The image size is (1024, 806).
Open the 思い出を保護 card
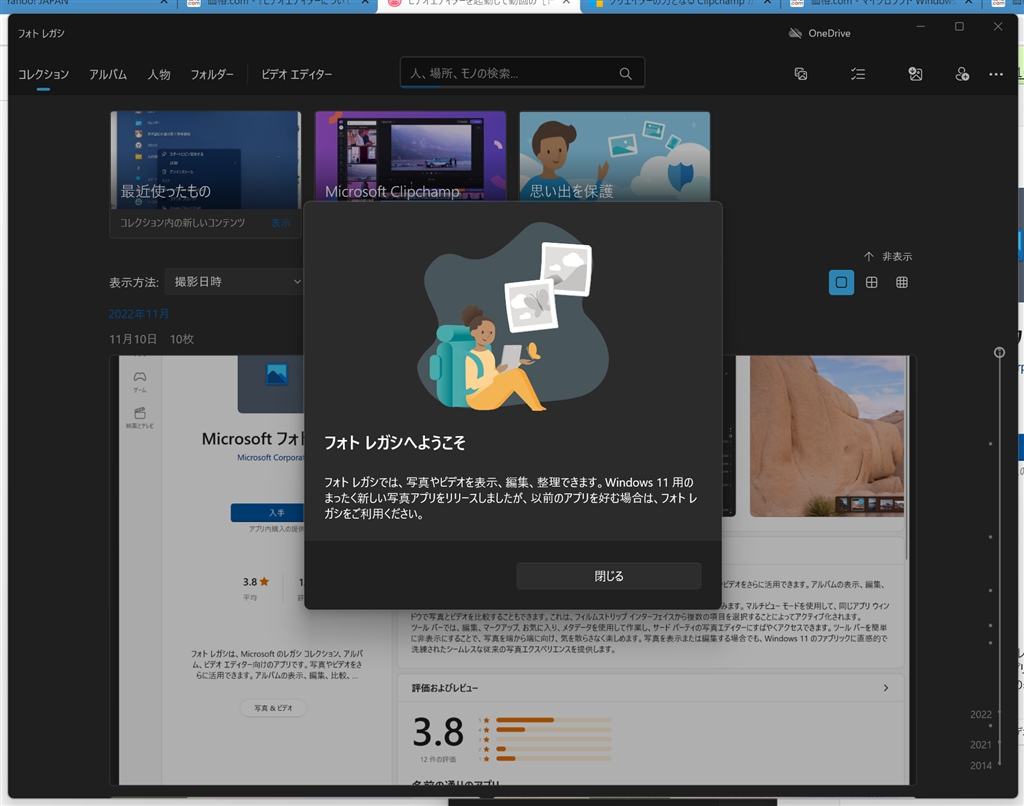615,155
